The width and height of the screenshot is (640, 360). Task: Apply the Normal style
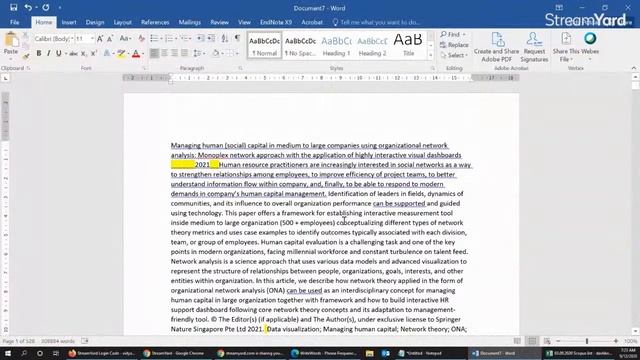coord(264,45)
